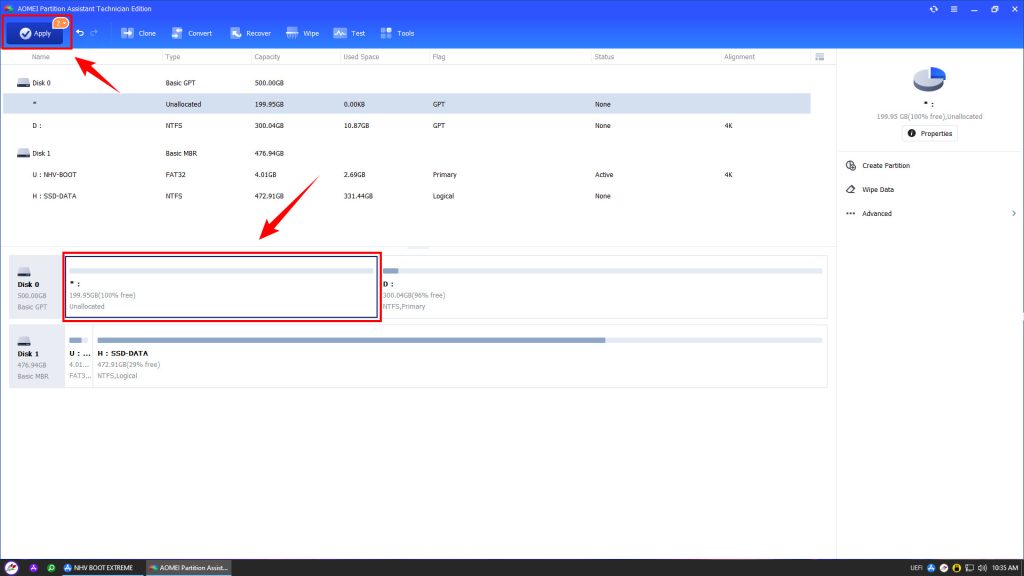
Task: Select the H: SSD-DATA block in disk map
Action: [460, 357]
